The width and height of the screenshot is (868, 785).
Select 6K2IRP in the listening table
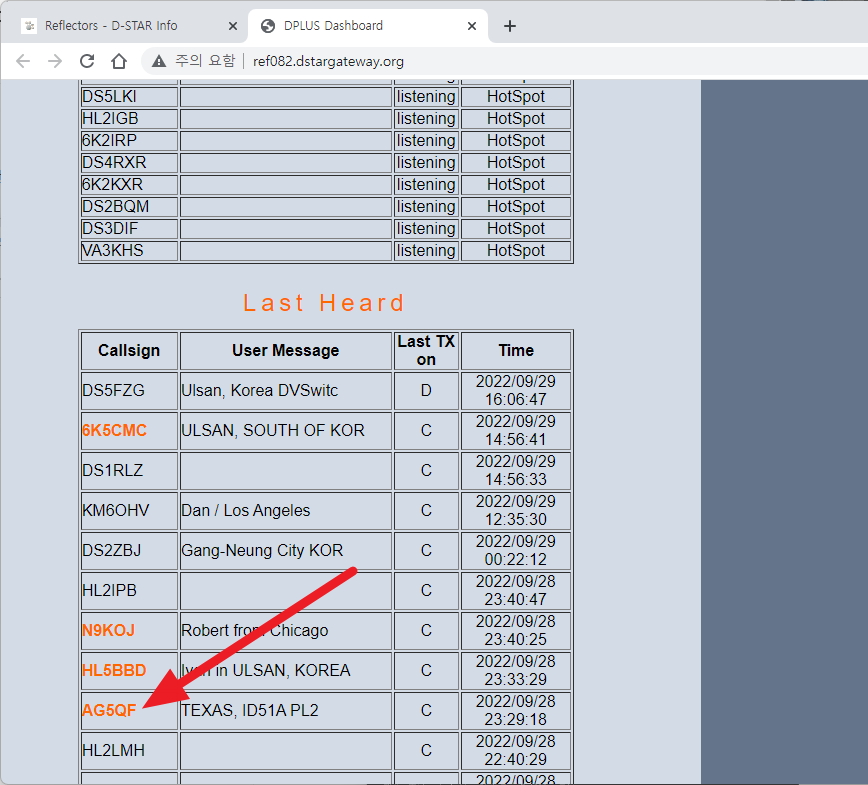click(109, 141)
